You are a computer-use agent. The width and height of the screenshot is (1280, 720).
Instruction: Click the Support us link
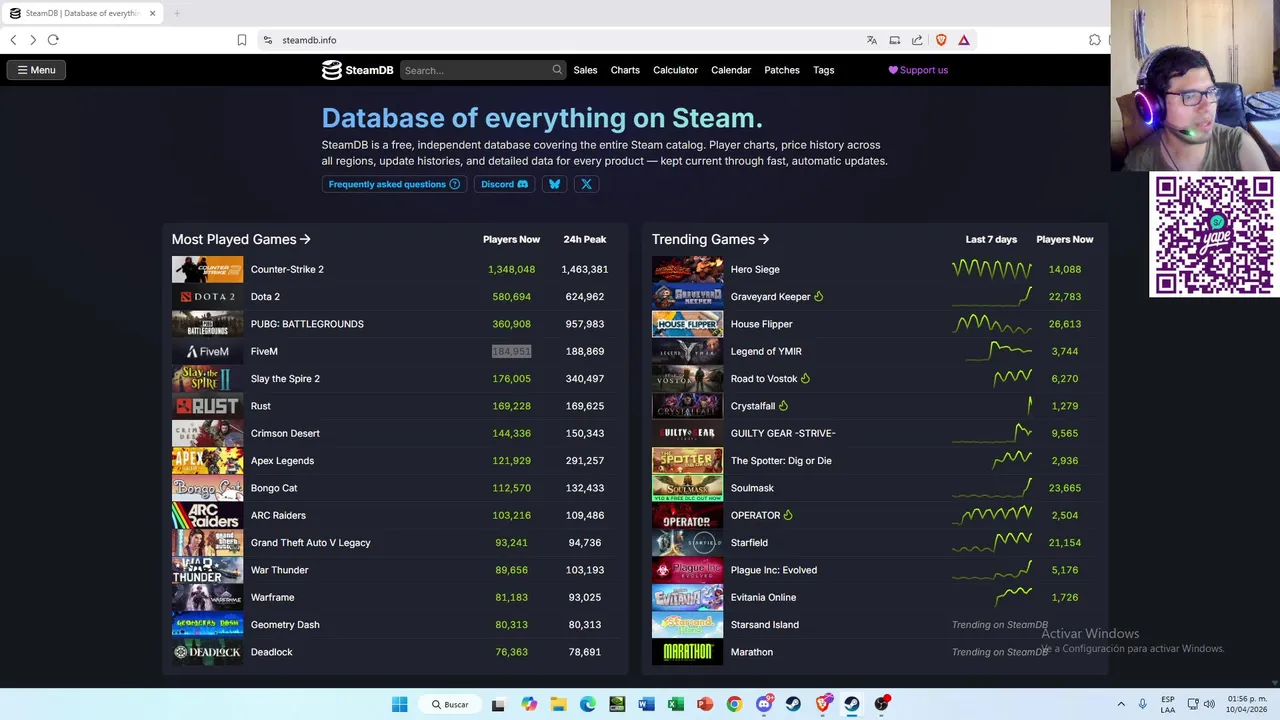click(918, 70)
